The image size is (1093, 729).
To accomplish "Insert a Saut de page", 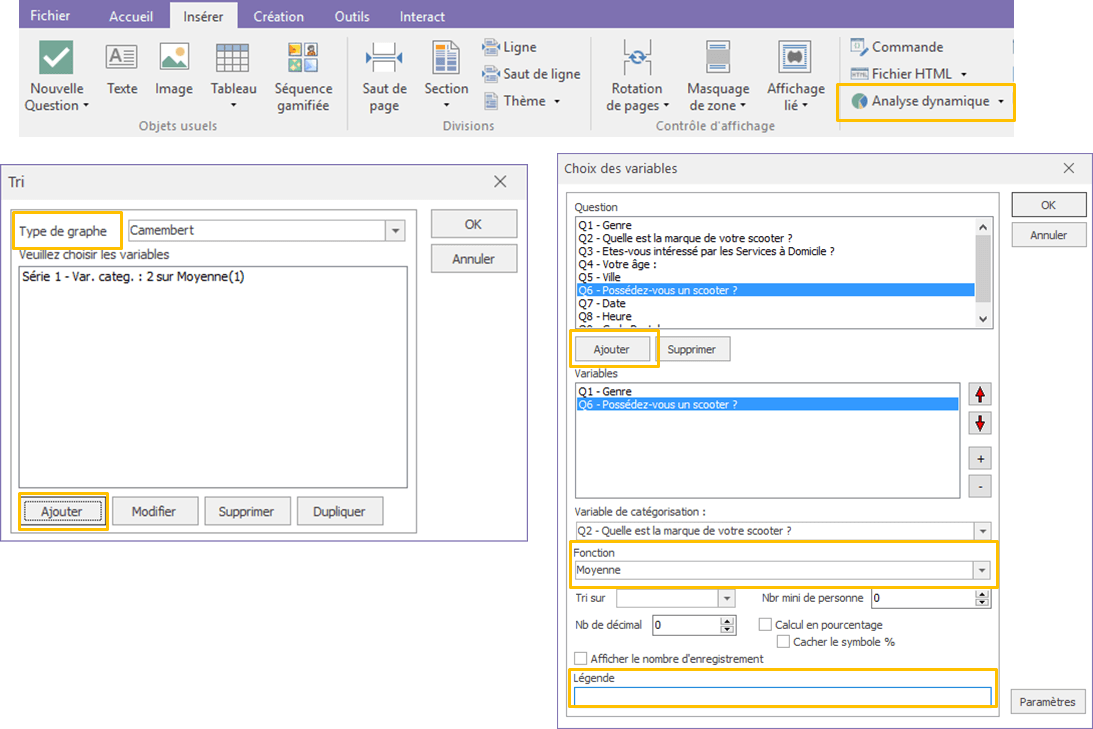I will click(x=384, y=77).
